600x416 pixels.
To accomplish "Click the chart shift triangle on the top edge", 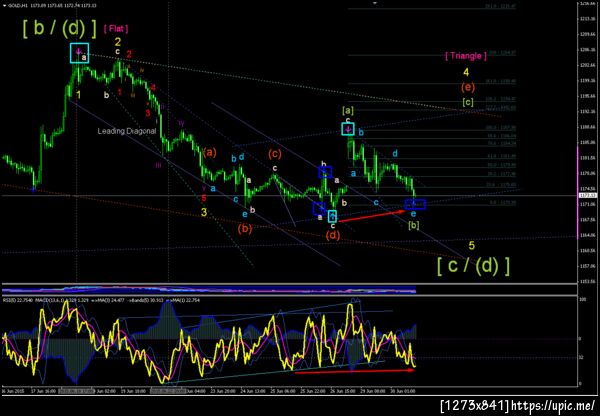I will coord(375,3).
